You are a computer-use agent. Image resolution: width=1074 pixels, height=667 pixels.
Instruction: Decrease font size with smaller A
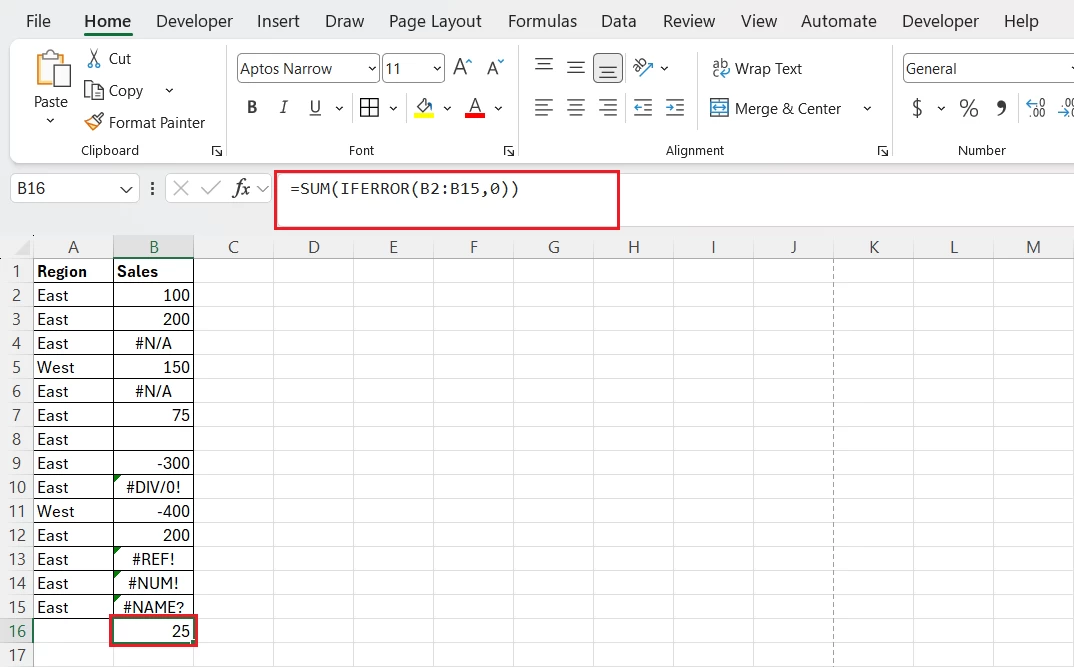(x=495, y=68)
